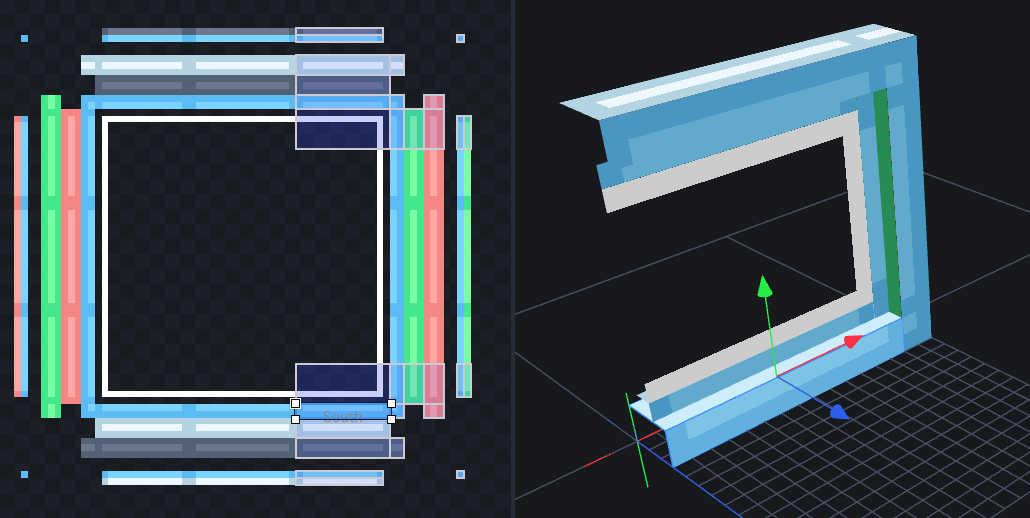The height and width of the screenshot is (518, 1030).
Task: Click the pink vertical strip beside the left green strip
Action: click(x=71, y=256)
